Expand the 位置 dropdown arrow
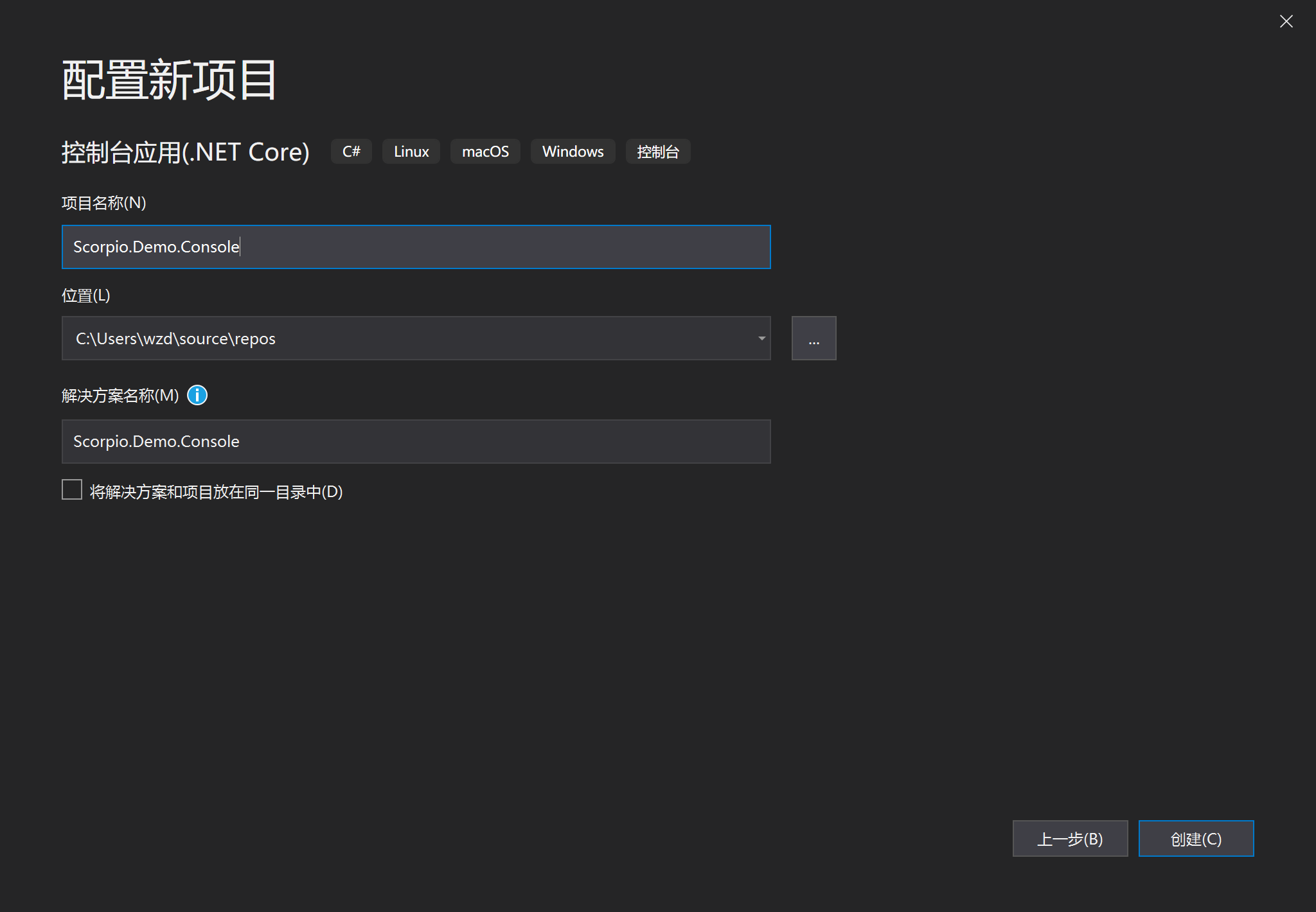Viewport: 1316px width, 912px height. (761, 338)
